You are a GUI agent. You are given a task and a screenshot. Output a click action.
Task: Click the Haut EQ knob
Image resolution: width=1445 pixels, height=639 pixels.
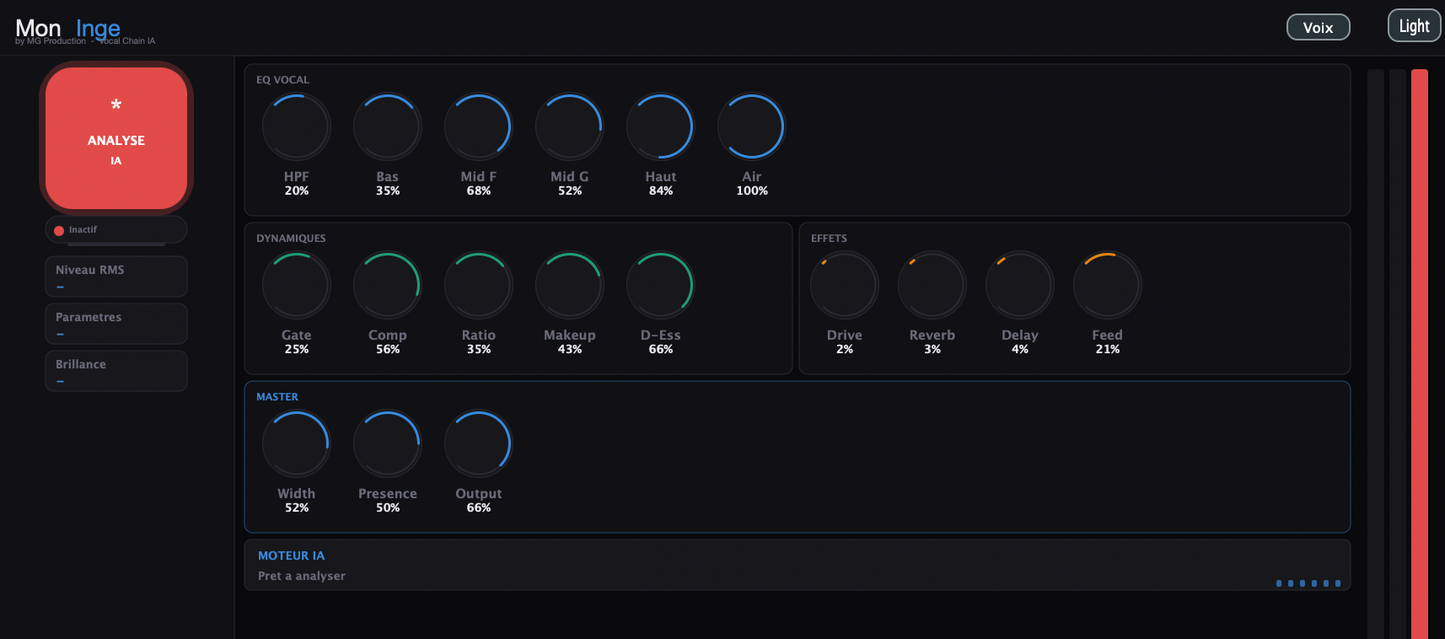pos(660,127)
